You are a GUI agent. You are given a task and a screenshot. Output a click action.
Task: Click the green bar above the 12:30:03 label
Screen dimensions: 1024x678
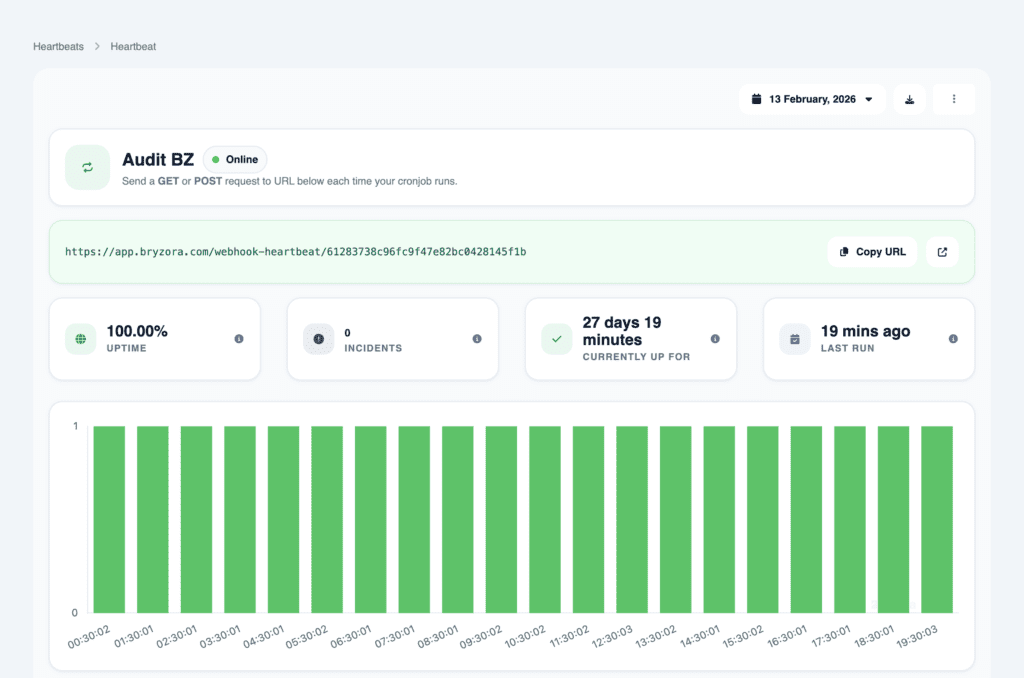[631, 519]
